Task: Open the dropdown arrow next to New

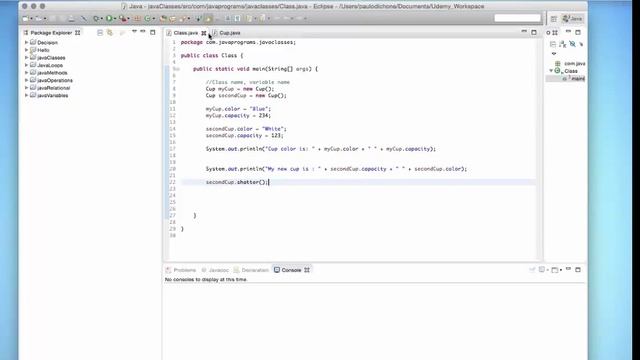Action: click(x=31, y=19)
